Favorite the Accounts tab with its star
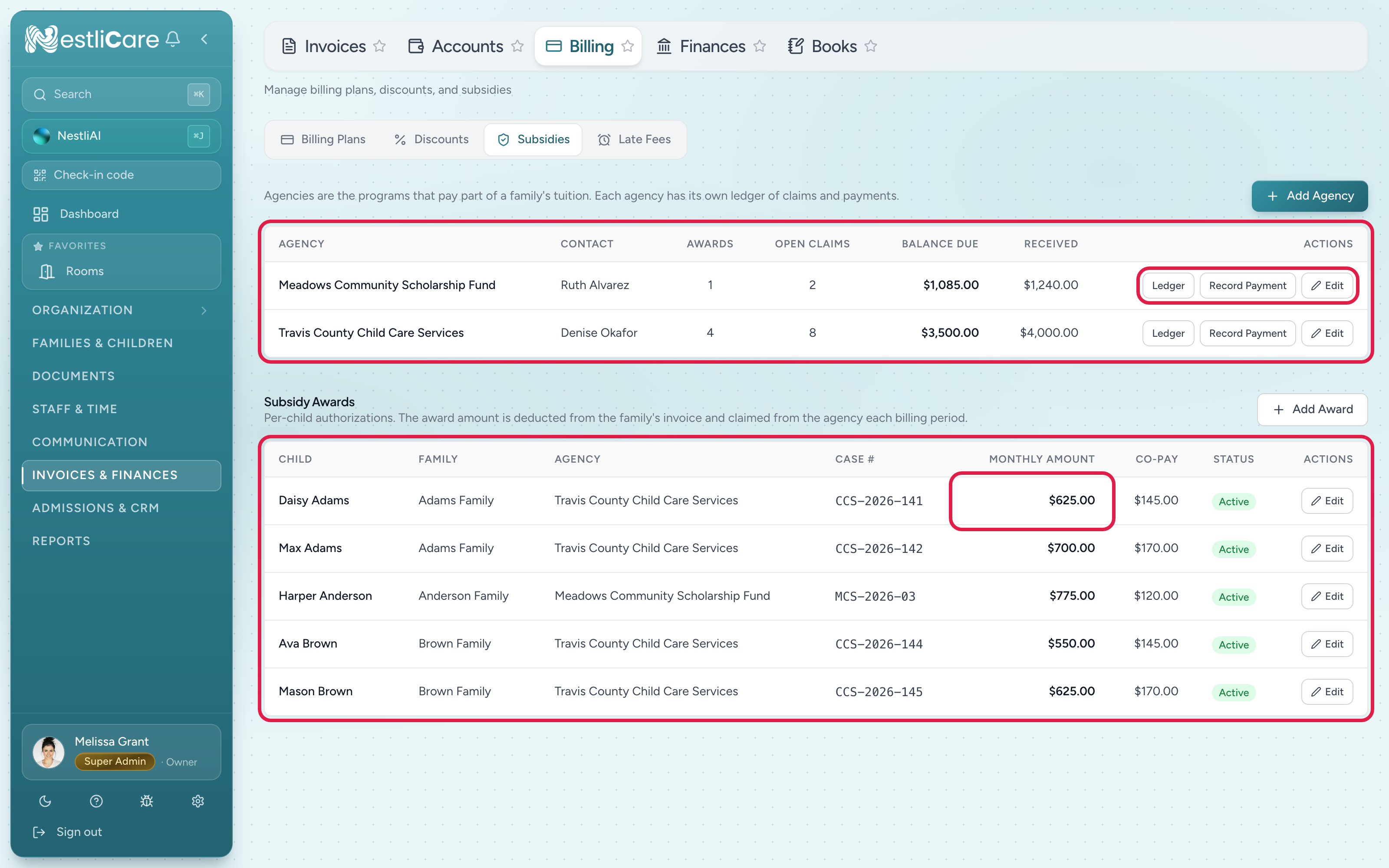The image size is (1389, 868). pos(517,46)
